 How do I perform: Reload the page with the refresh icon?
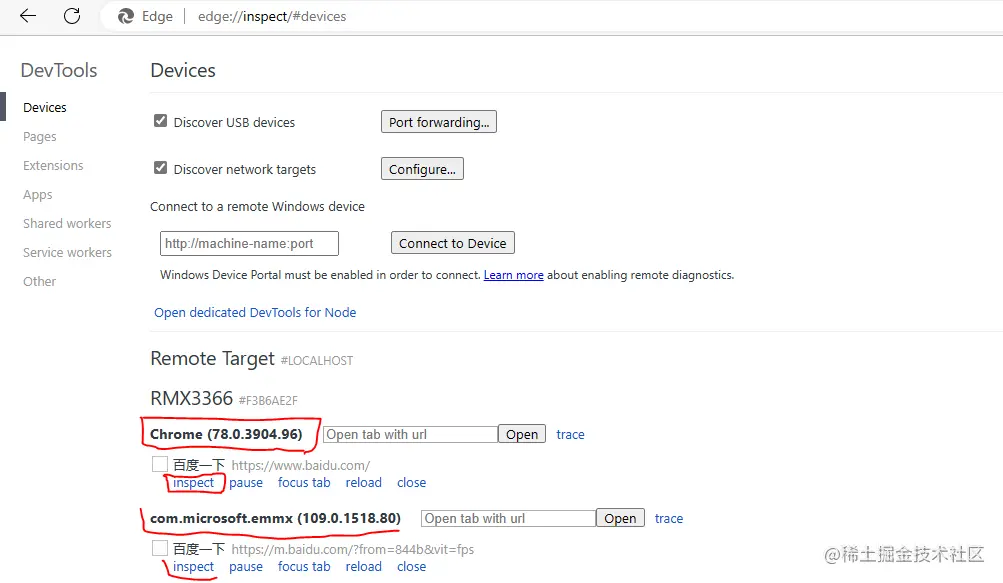72,16
